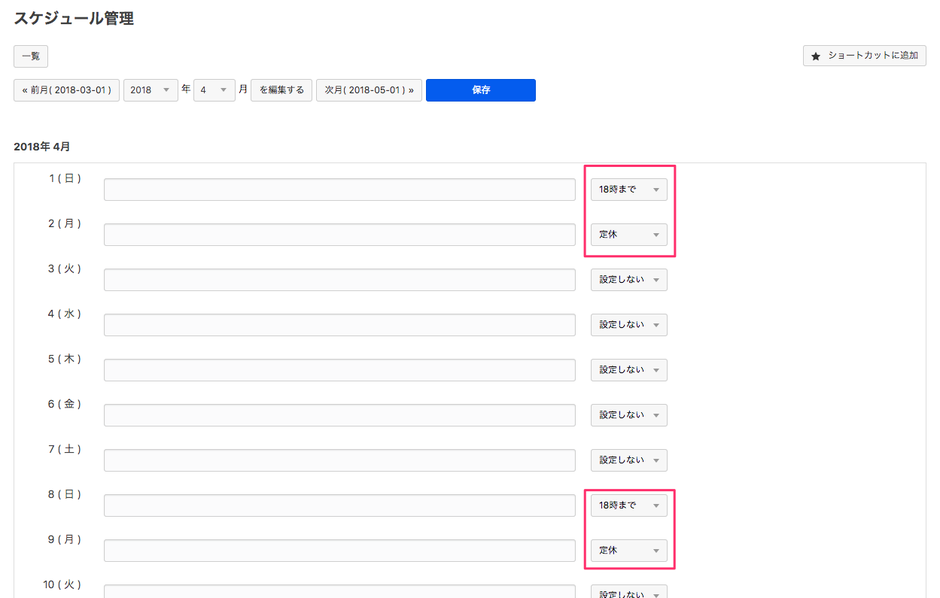The image size is (940, 598).
Task: Click the 一覧 list button
Action: coord(31,57)
